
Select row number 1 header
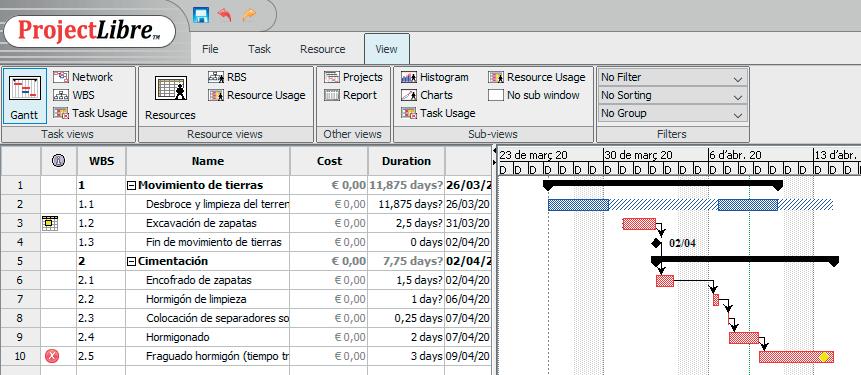(x=20, y=186)
